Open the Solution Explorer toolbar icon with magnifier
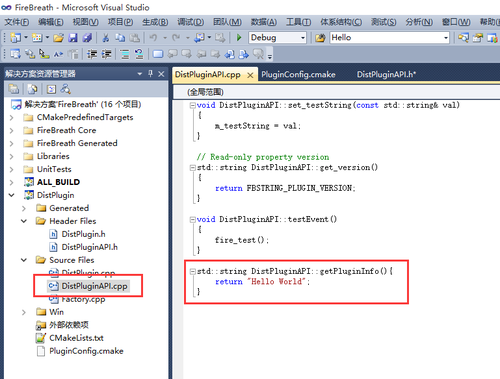The image size is (500, 379). tap(463, 38)
